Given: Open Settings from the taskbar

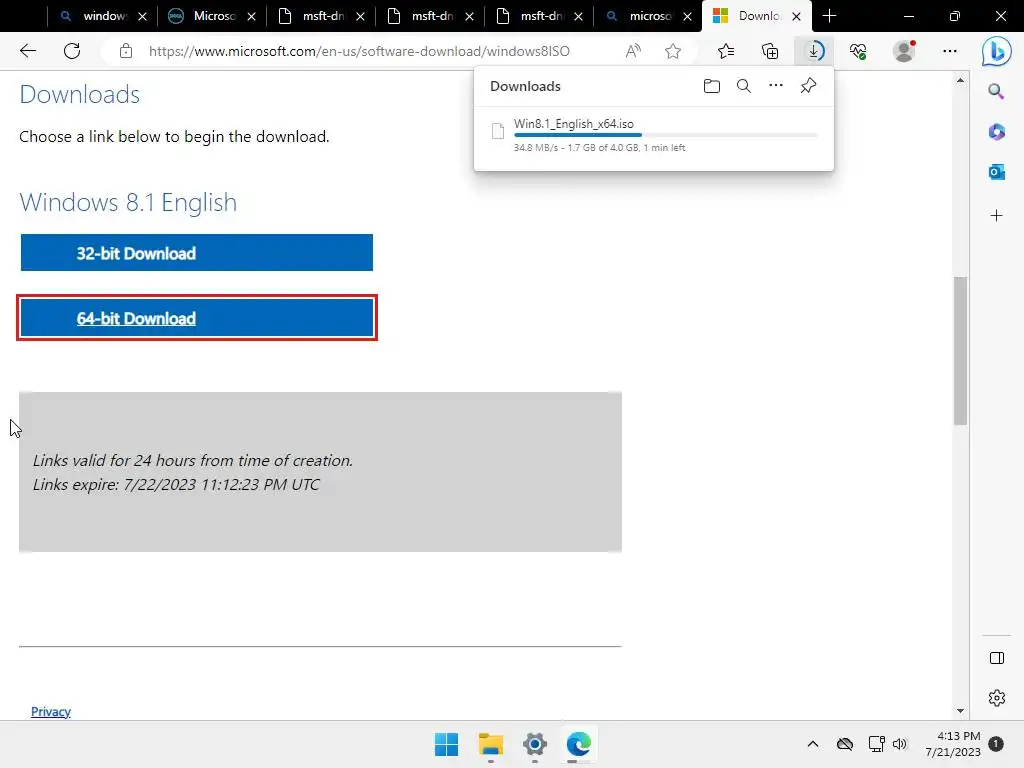Looking at the screenshot, I should [534, 744].
